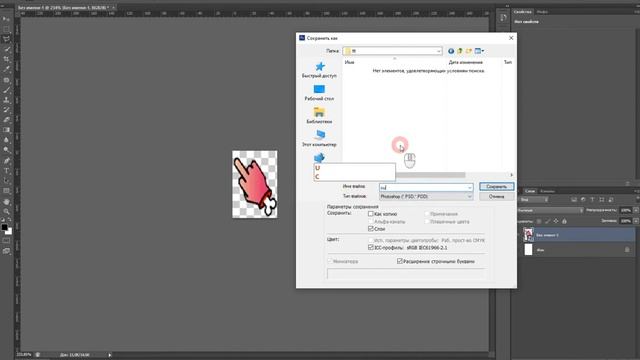This screenshot has height=360, width=640.
Task: Open layer blending mode dropdown
Action: [551, 210]
